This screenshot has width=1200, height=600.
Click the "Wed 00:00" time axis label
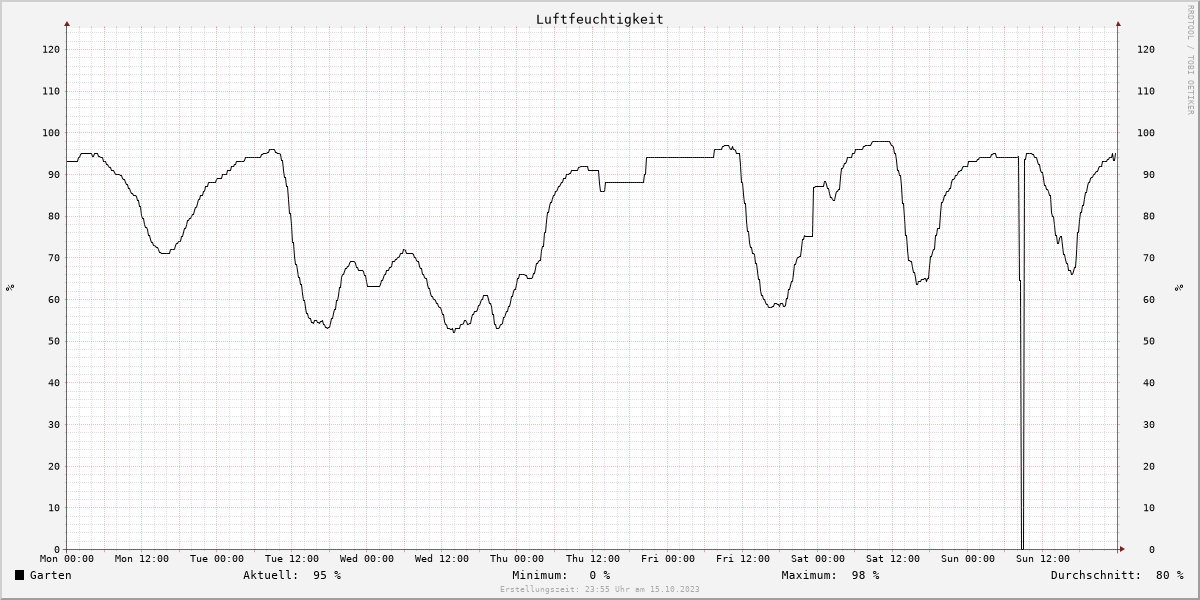[367, 559]
